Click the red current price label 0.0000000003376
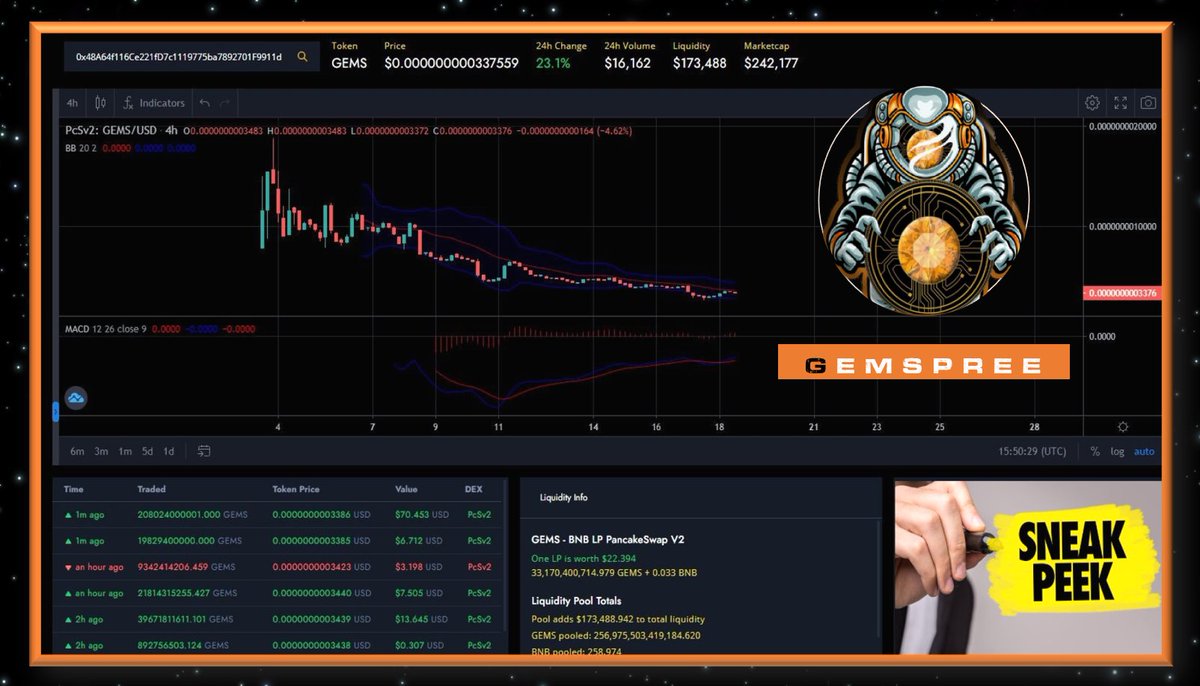This screenshot has width=1200, height=686. coord(1121,293)
